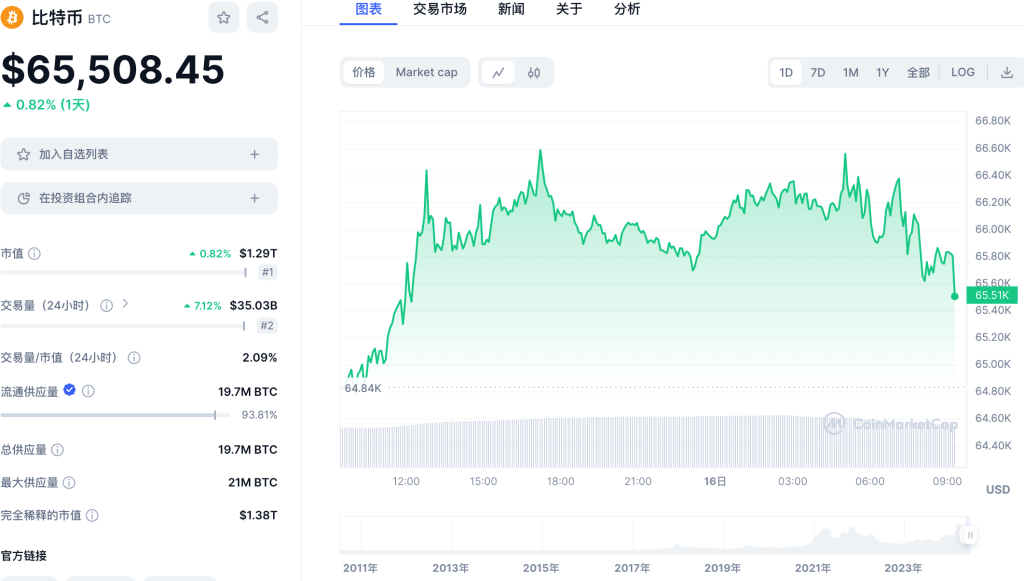Select the 7D time range button
Viewport: 1024px width, 581px height.
click(817, 72)
